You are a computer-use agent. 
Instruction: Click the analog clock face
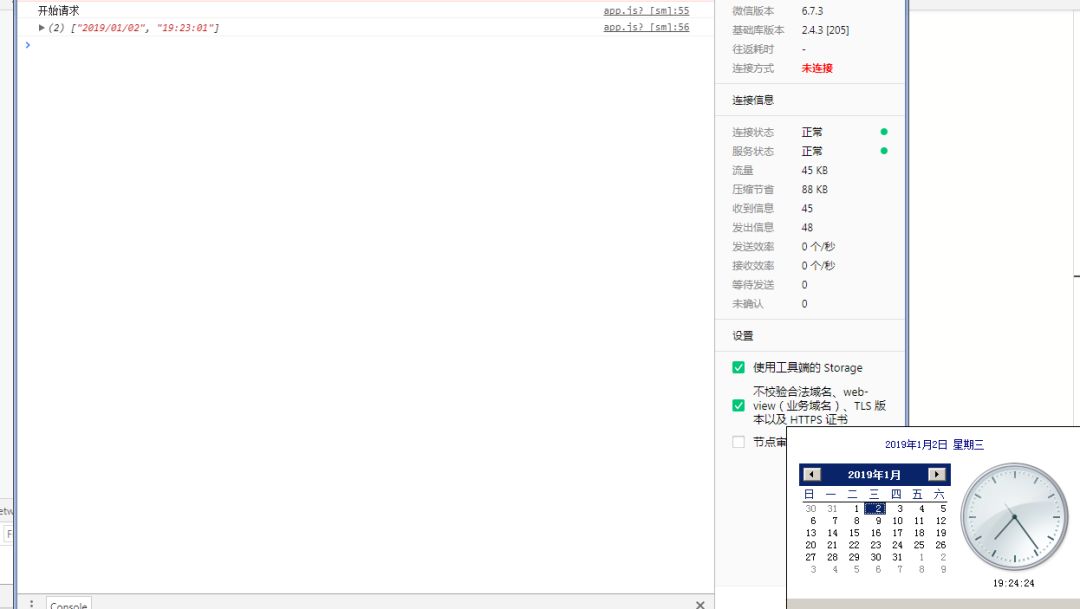pos(1014,517)
